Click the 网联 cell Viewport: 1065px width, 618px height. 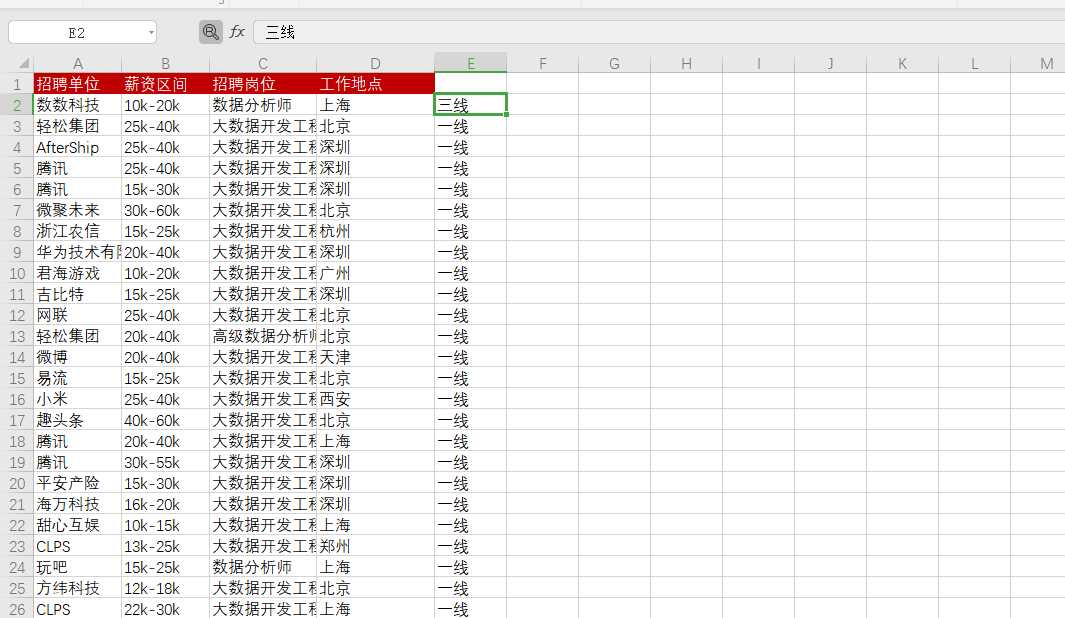tap(78, 315)
